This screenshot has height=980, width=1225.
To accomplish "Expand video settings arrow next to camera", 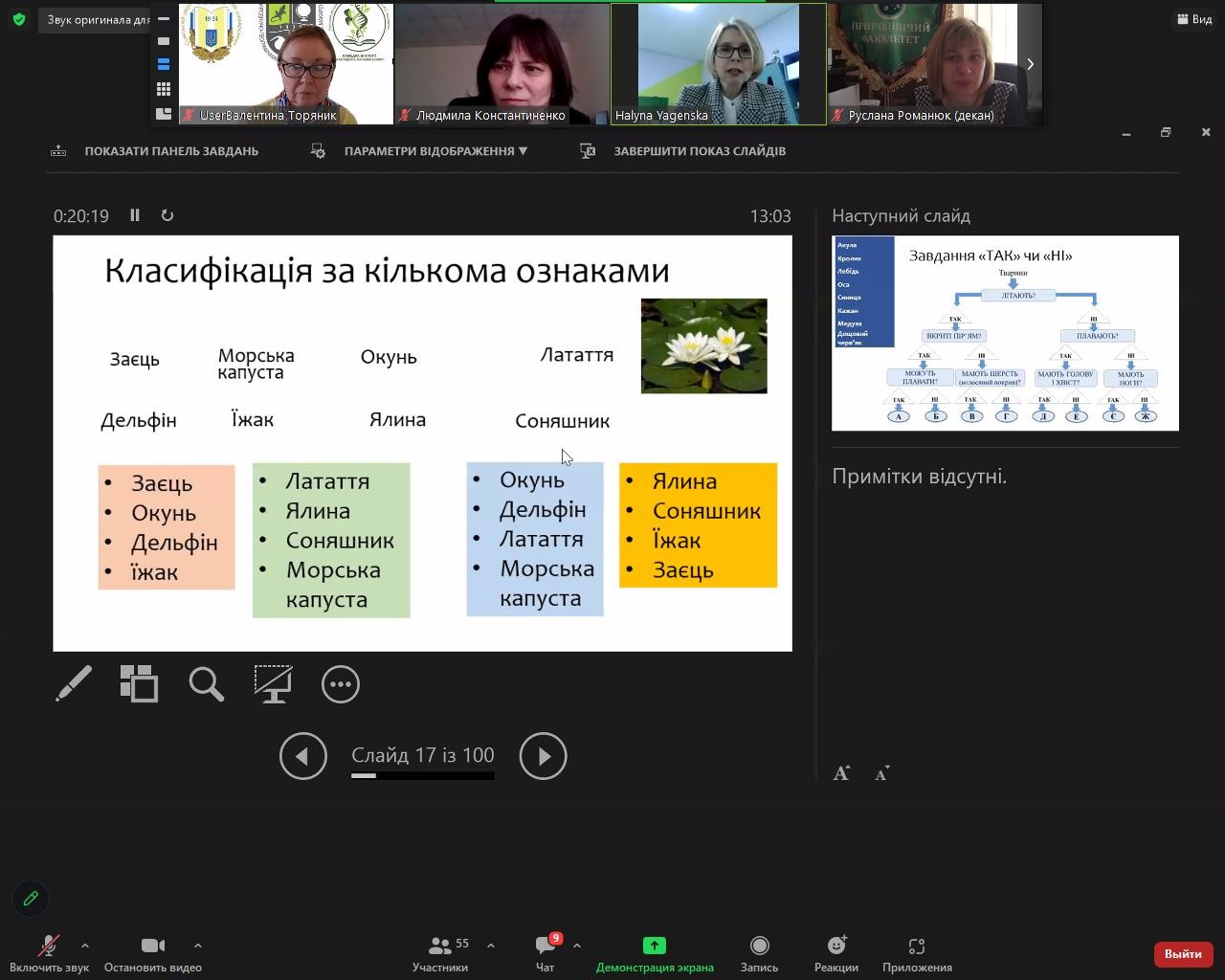I will (197, 946).
